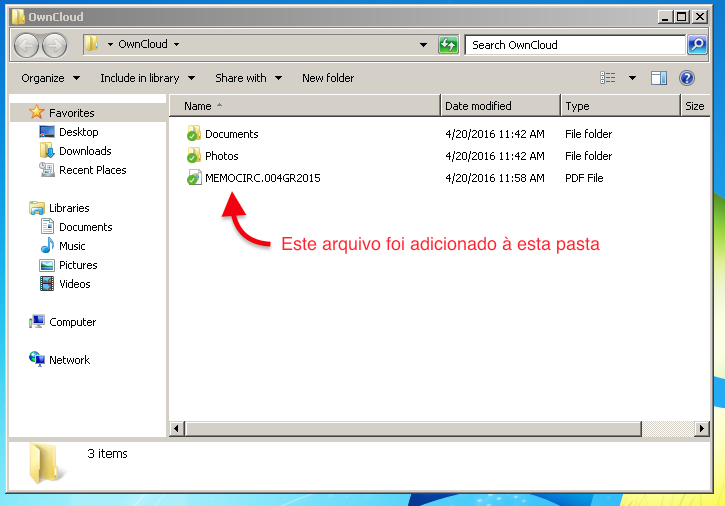
Task: Select Computer in navigation pane
Action: [73, 322]
